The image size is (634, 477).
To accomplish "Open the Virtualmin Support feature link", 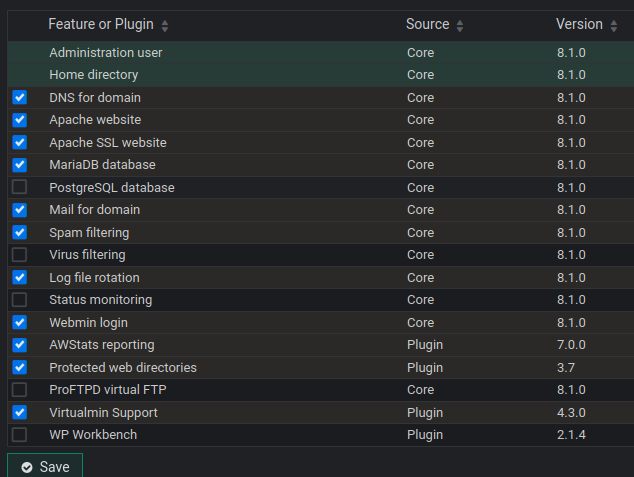I will 104,413.
